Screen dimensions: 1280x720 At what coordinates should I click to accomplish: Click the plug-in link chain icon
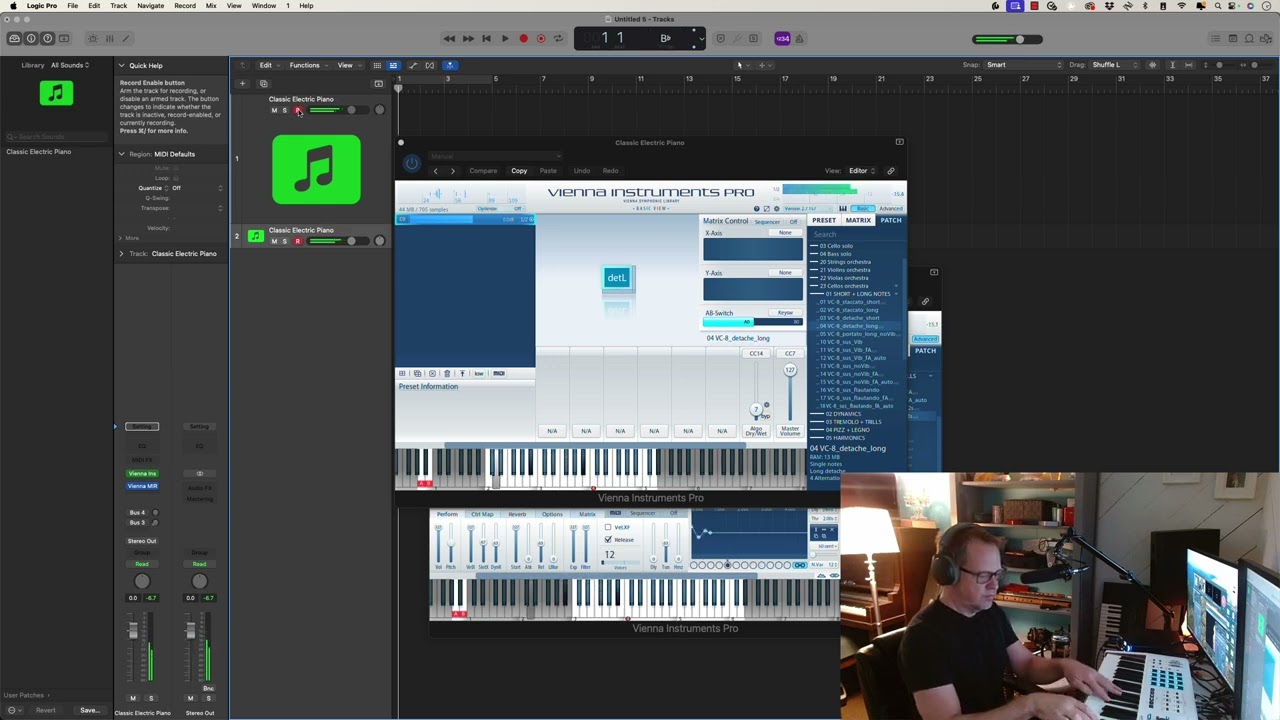pos(891,171)
